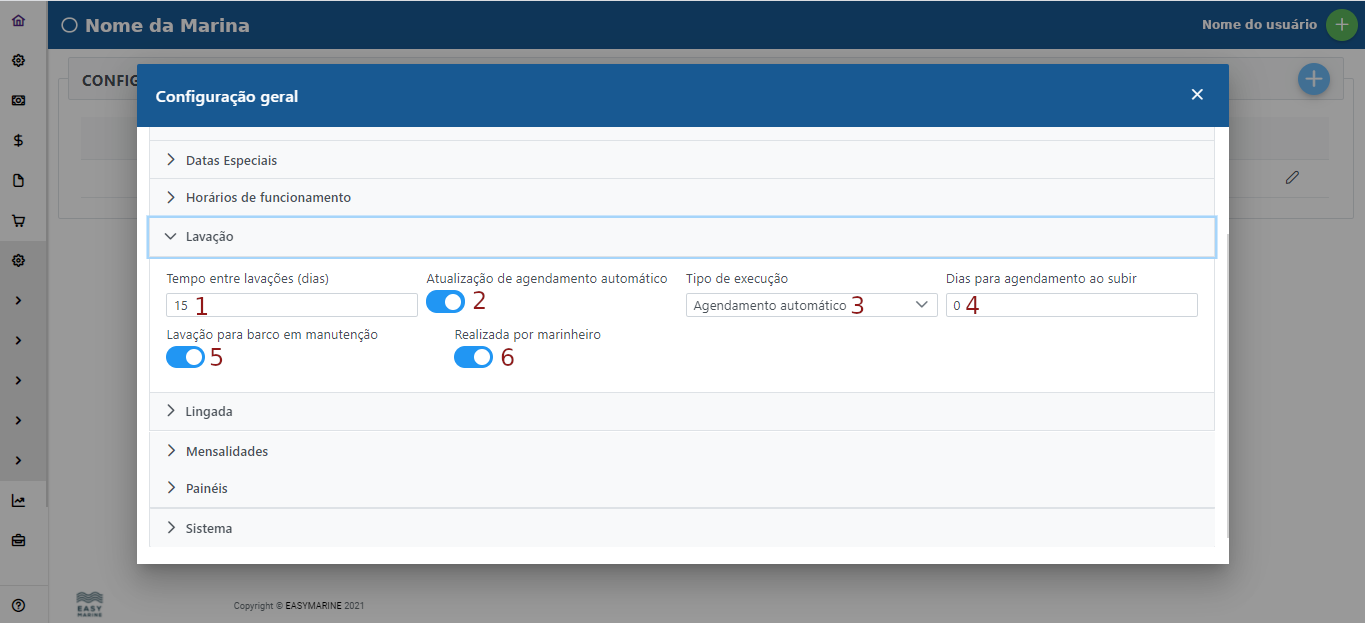Select the reports chart icon in the sidebar
The height and width of the screenshot is (623, 1365).
pyautogui.click(x=17, y=500)
